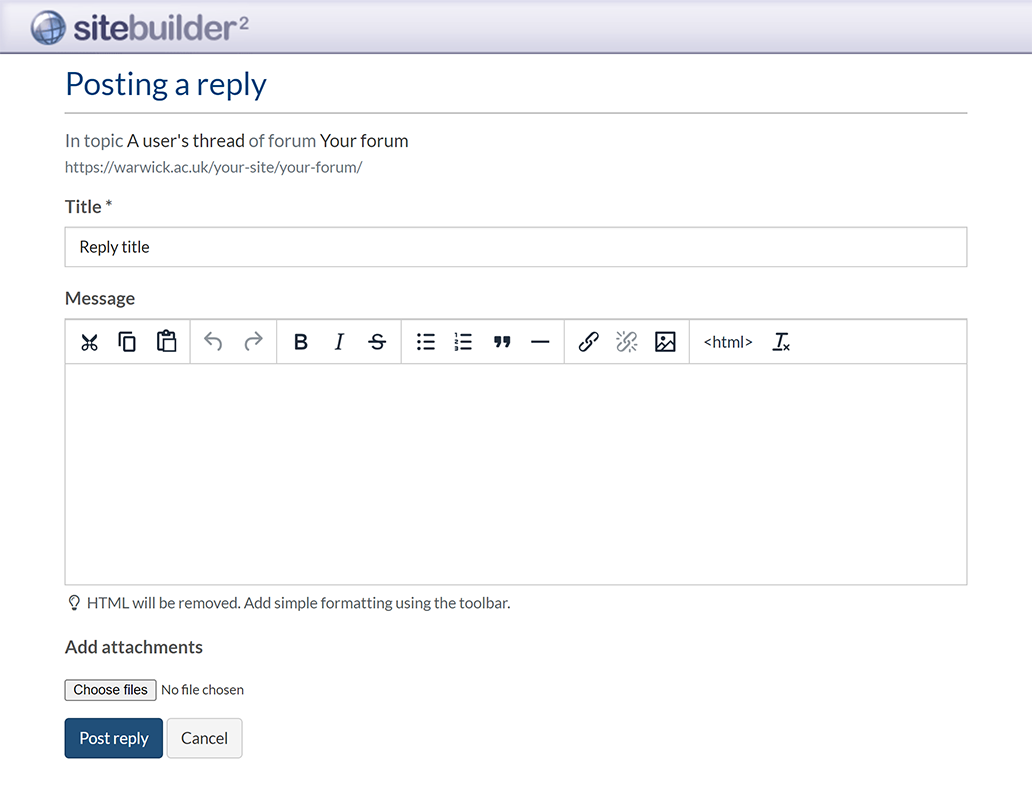Viewport: 1032px width, 803px height.
Task: Insert a hyperlink with link icon
Action: [x=589, y=342]
